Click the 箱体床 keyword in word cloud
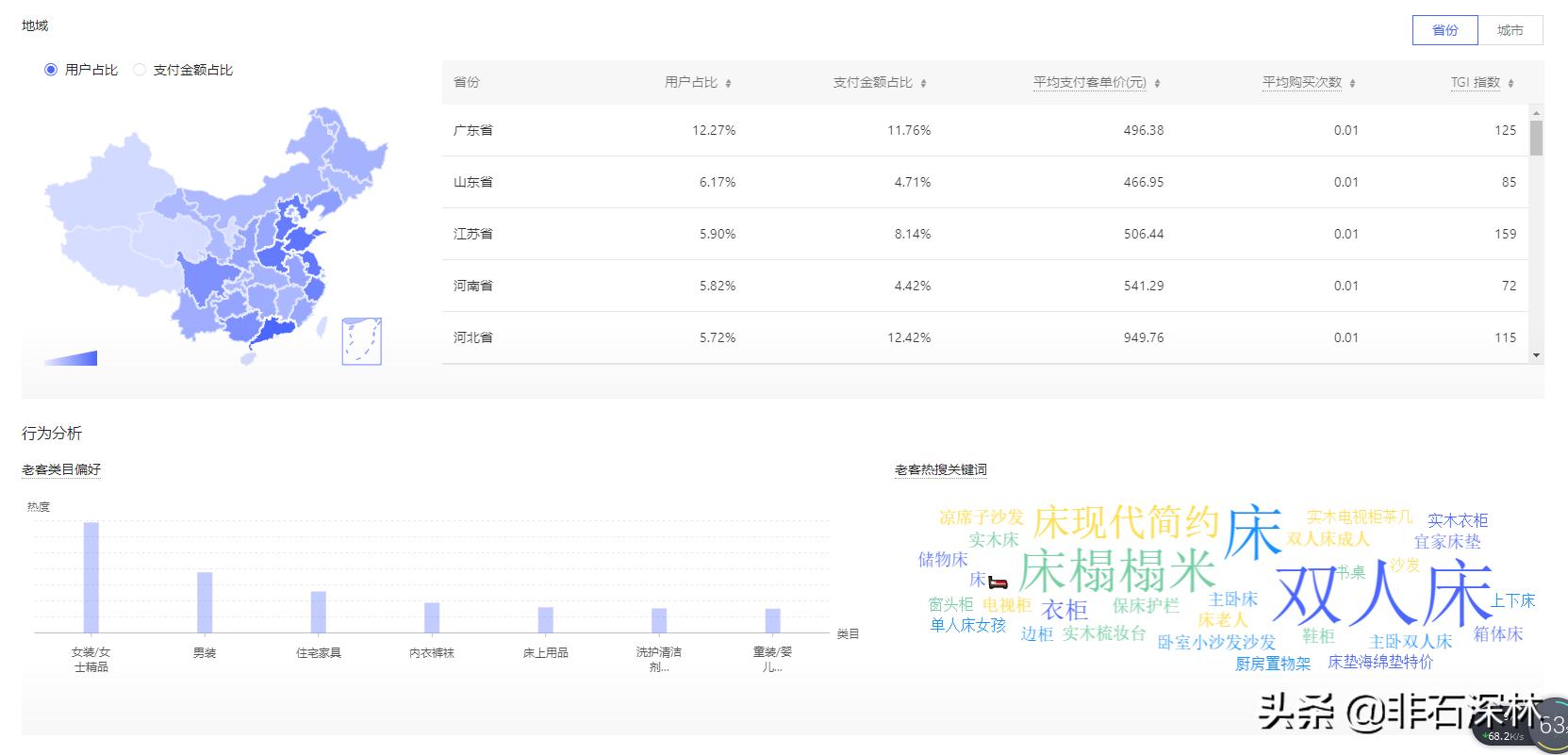Screen dimensions: 1568x755 1498,634
